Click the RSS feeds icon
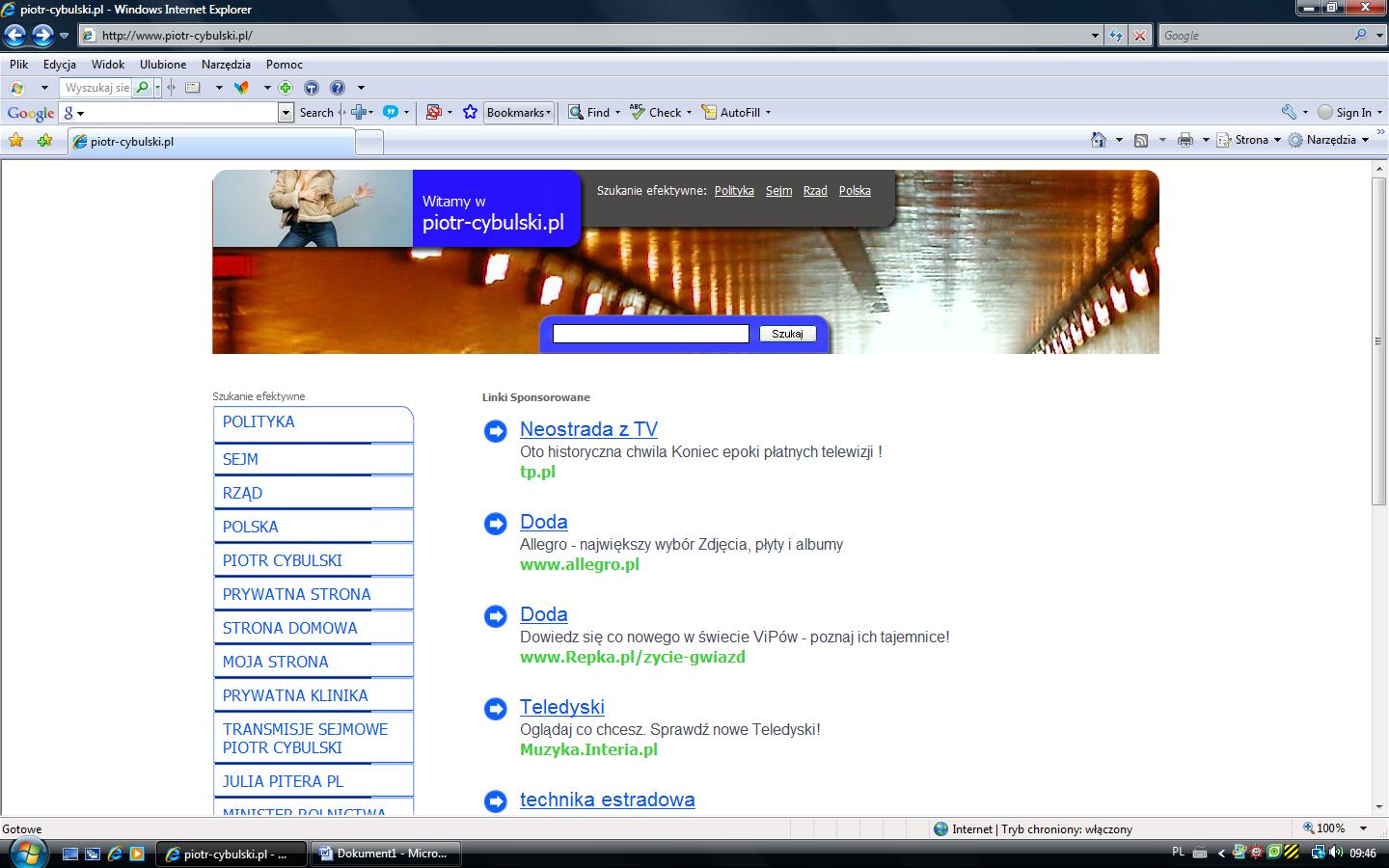 [x=1141, y=140]
